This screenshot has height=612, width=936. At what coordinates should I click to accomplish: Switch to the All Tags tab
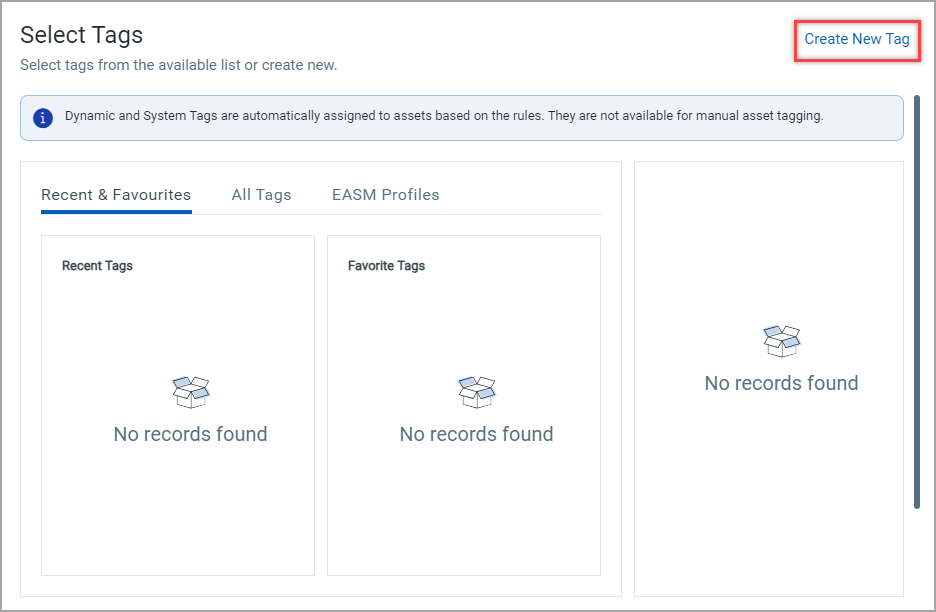pos(261,195)
